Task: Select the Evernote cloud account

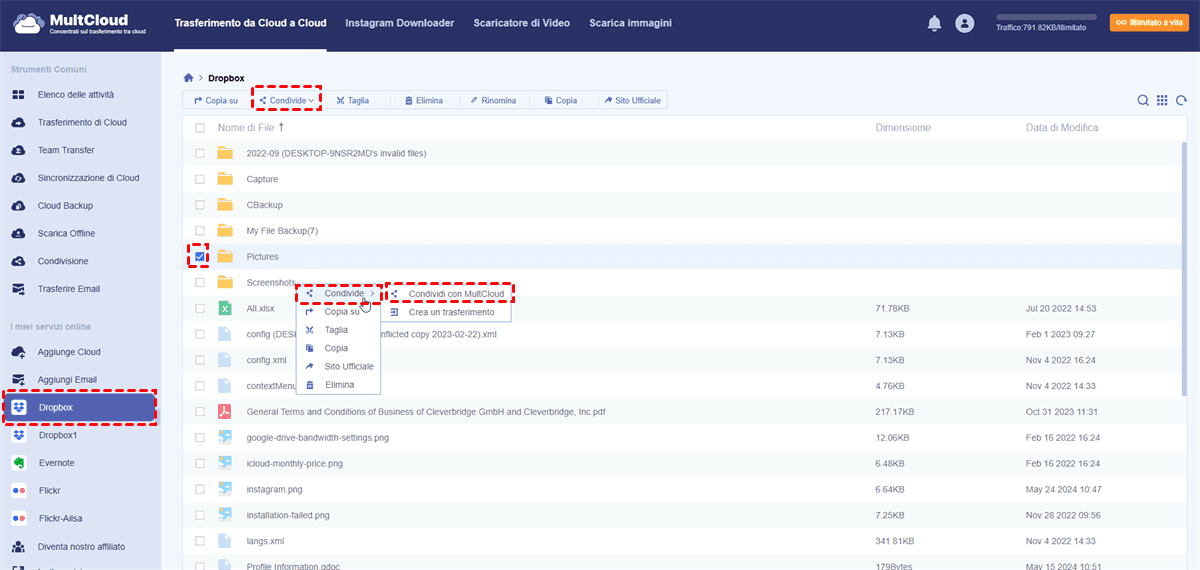Action: 56,463
